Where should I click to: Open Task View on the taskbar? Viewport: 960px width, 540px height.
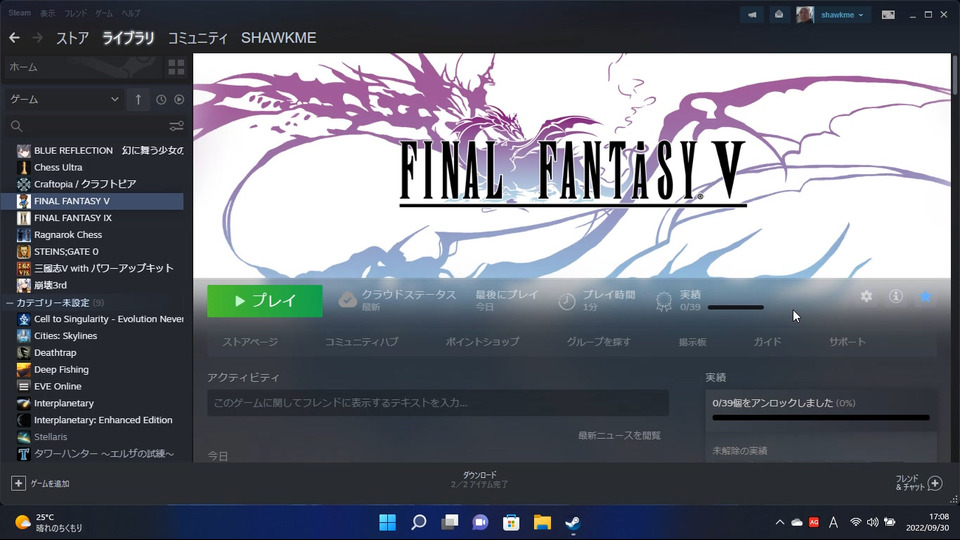tap(449, 522)
